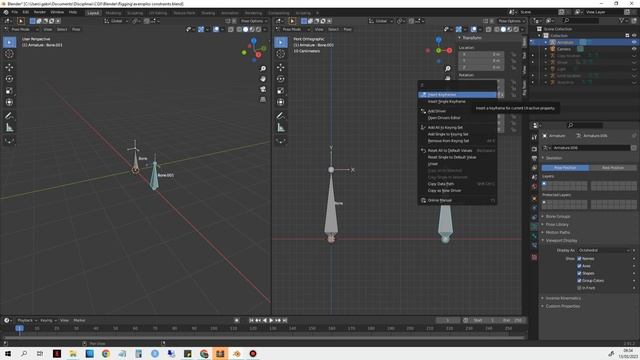The image size is (640, 360).
Task: Collapse the Viewport Display panel
Action: [561, 241]
